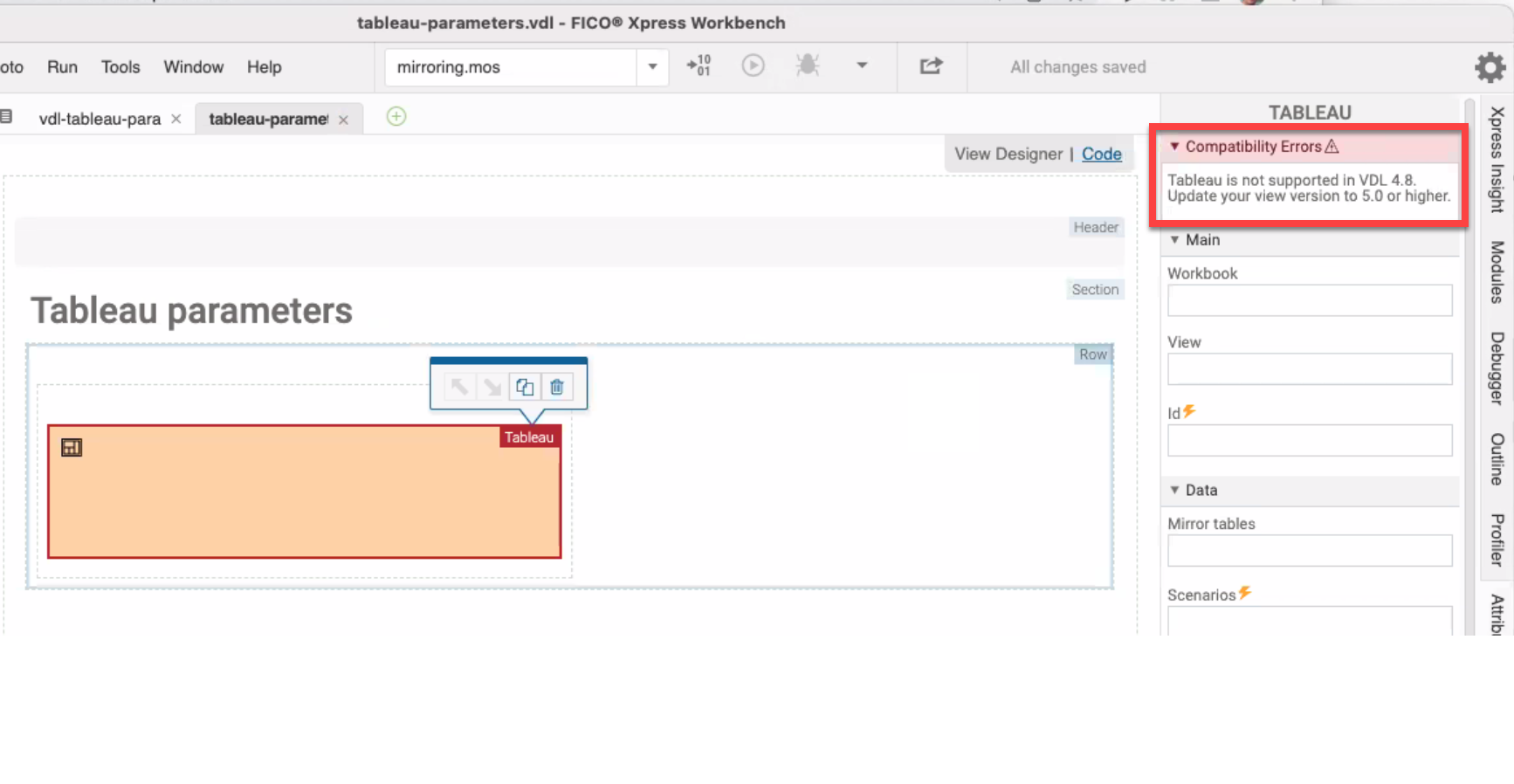Image resolution: width=1514 pixels, height=784 pixels.
Task: Click the green add new tab icon
Action: [x=396, y=117]
